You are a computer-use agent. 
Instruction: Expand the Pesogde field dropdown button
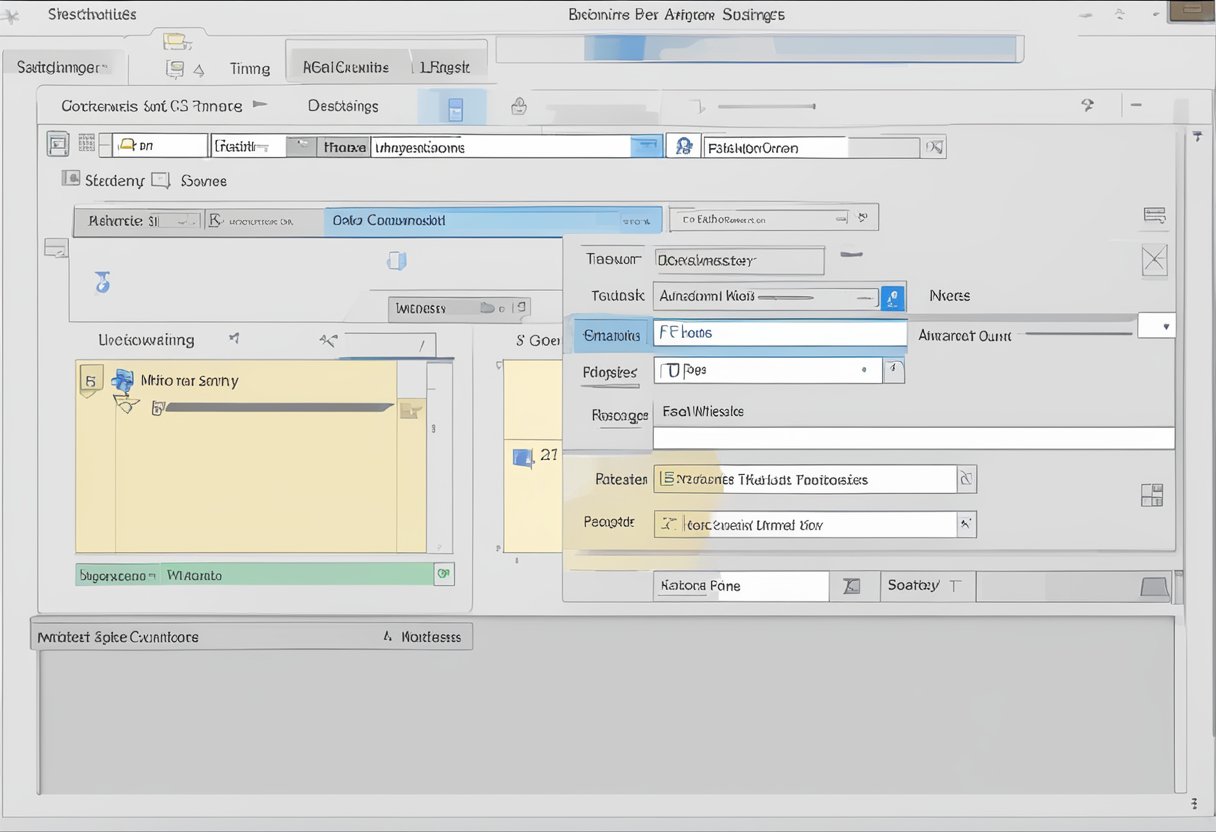coord(966,524)
